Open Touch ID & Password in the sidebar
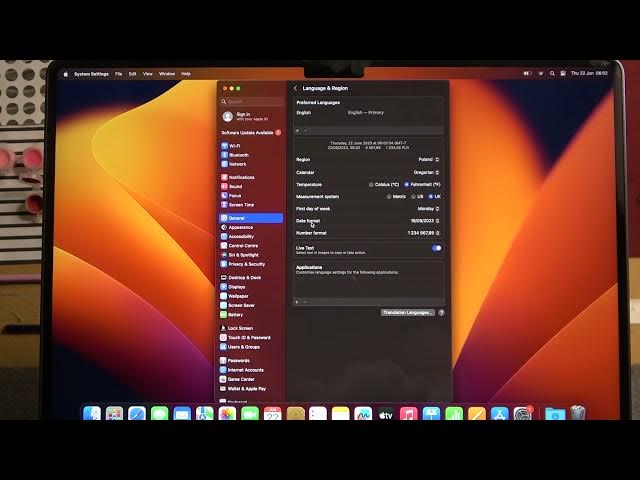 (245, 338)
